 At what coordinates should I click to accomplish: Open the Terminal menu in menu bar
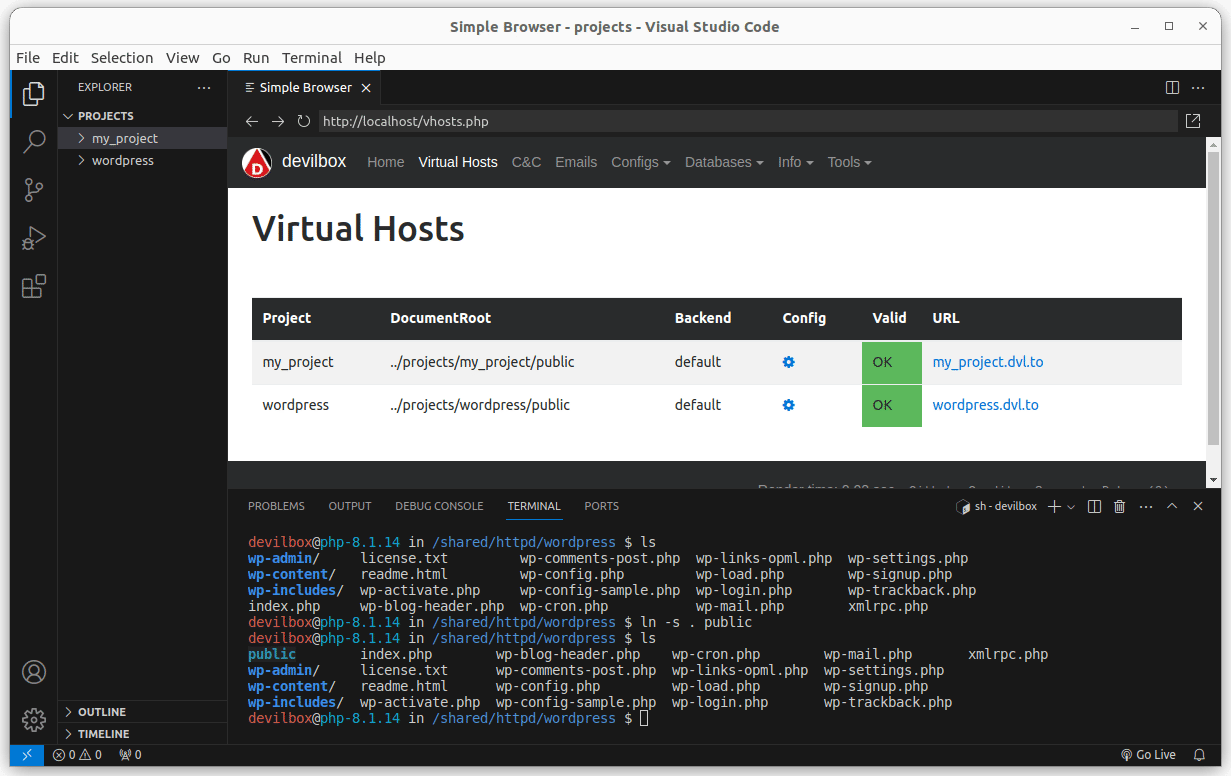click(311, 58)
